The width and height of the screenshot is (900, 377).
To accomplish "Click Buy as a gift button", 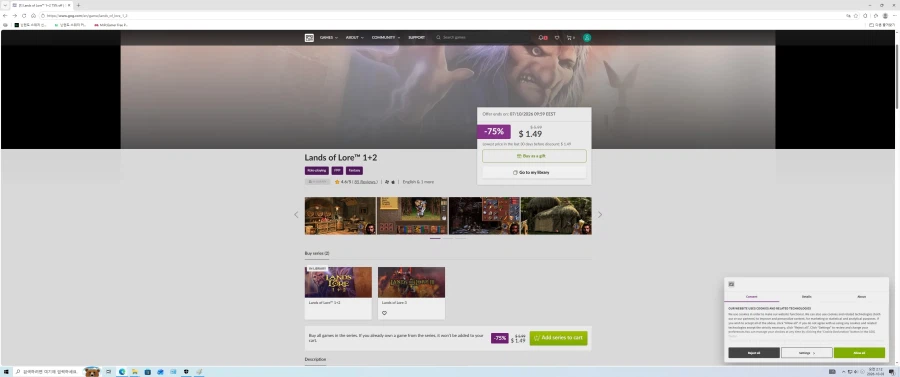I will pos(534,156).
